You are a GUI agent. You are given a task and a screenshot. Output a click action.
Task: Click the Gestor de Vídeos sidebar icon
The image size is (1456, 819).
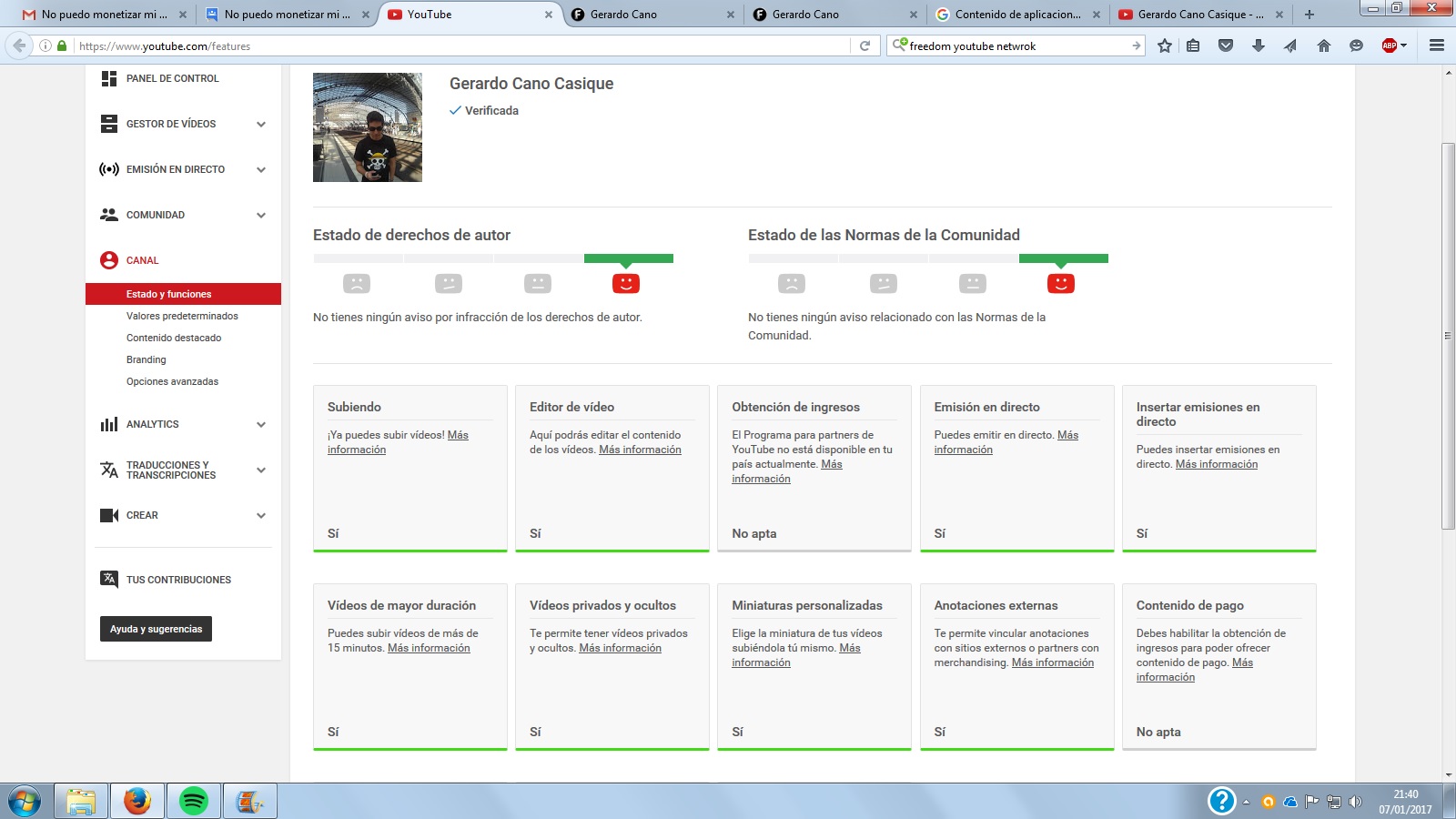109,124
